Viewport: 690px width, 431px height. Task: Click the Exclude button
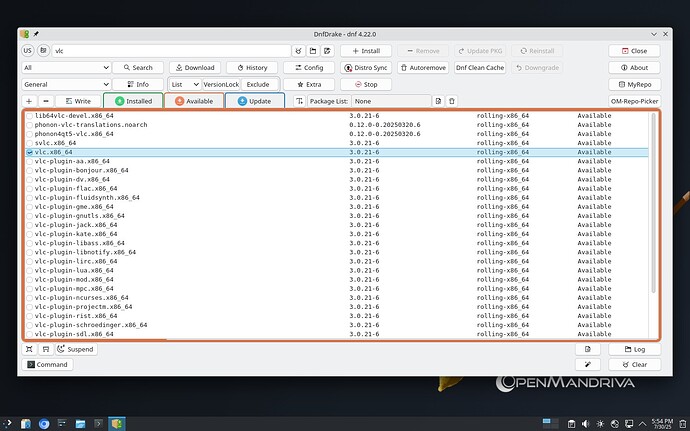(258, 85)
